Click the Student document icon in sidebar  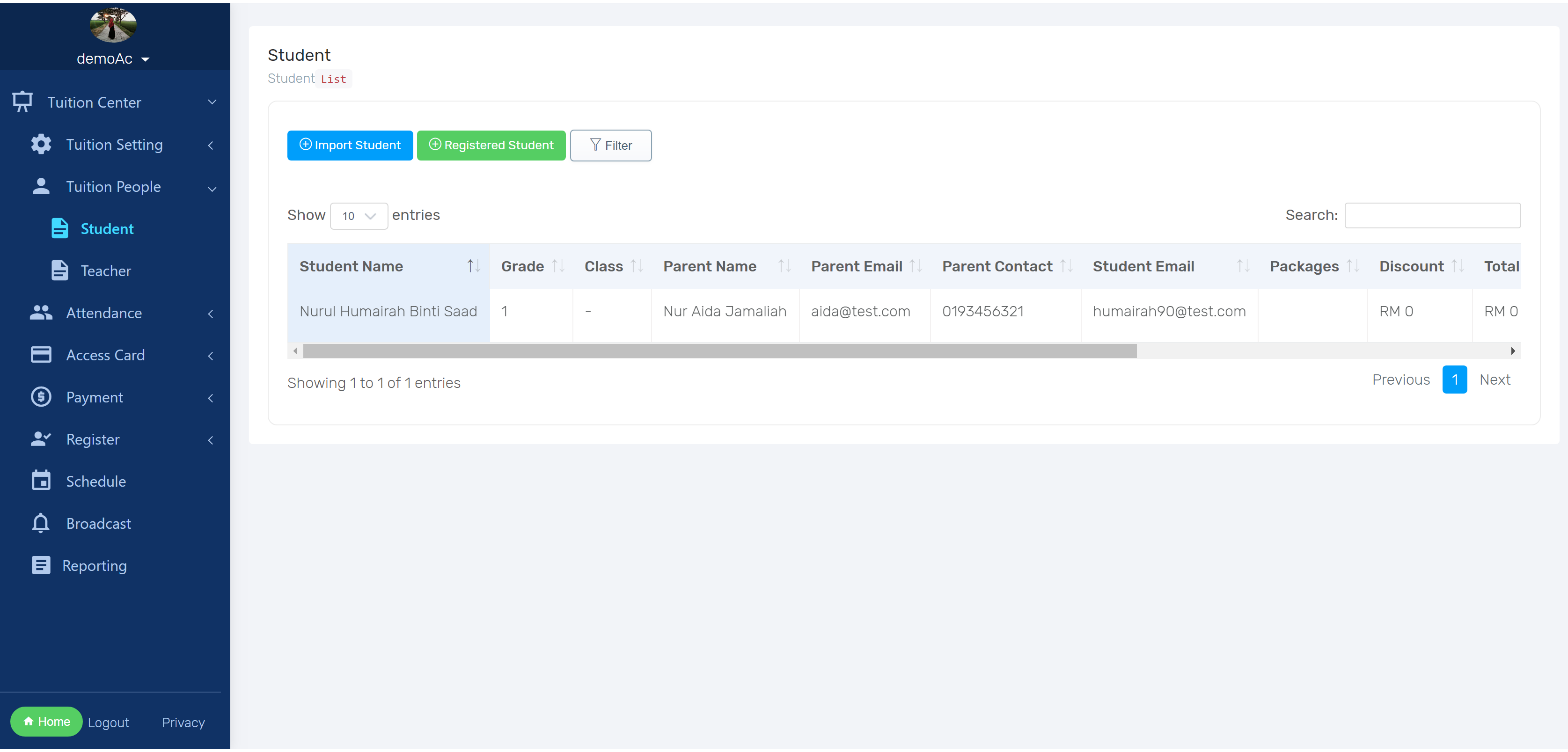pos(59,228)
